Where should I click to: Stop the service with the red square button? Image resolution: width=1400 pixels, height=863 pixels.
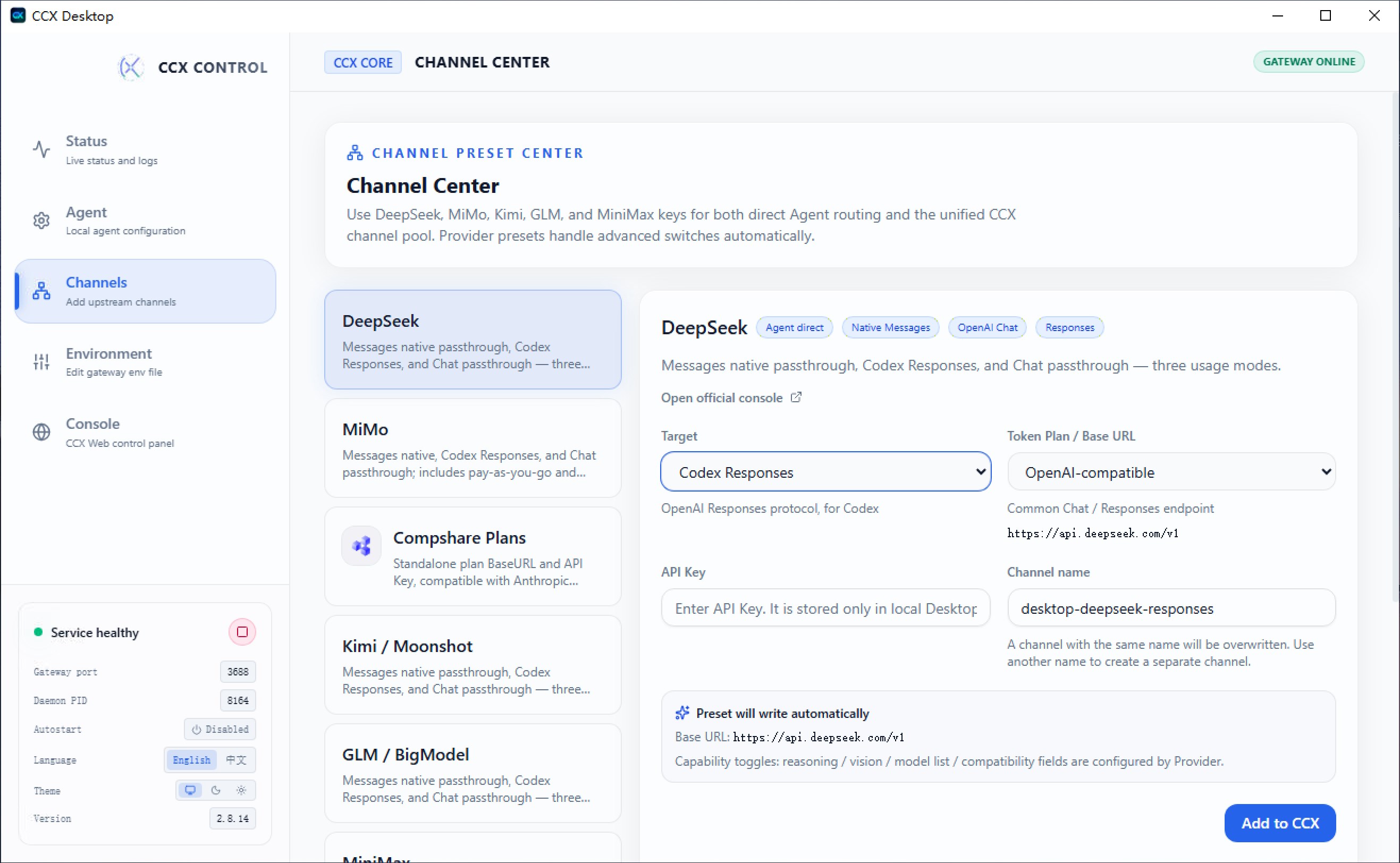click(242, 632)
